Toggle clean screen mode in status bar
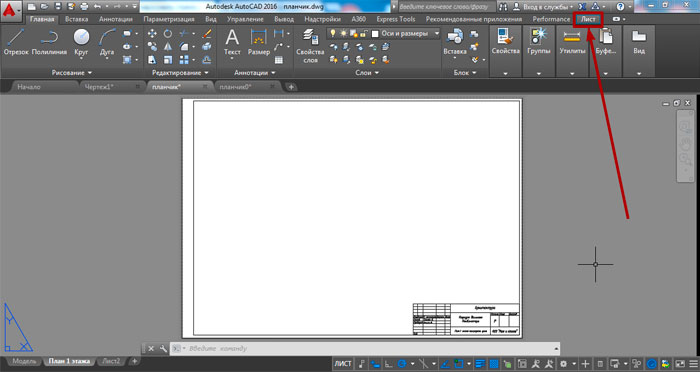Screen dimensions: 700x372 click(680, 364)
